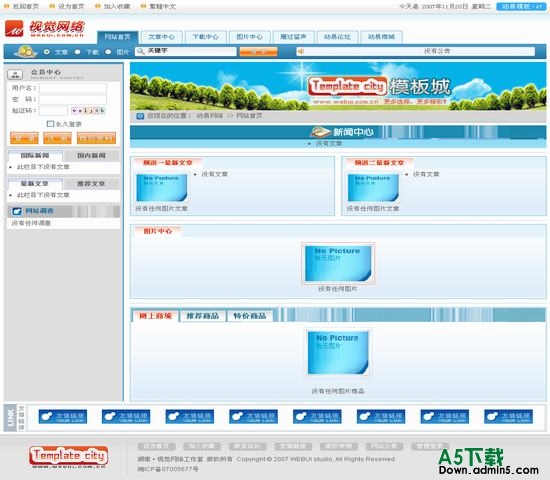Screen dimensions: 550x480
Task: Click No Picture thumbnail under 频道二最新文章
Action: [373, 188]
